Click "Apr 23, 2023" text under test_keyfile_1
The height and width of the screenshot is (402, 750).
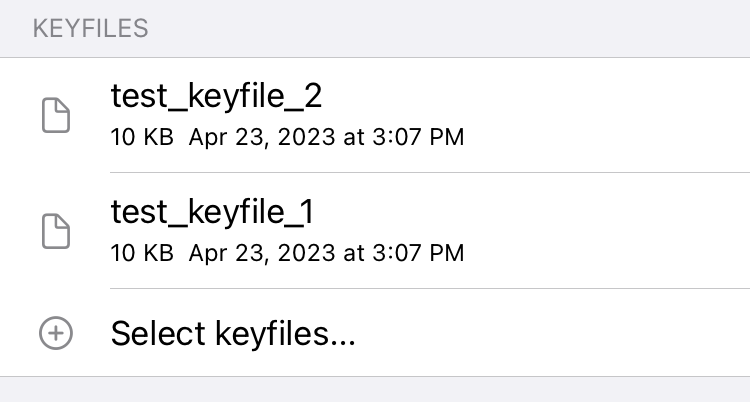[262, 253]
